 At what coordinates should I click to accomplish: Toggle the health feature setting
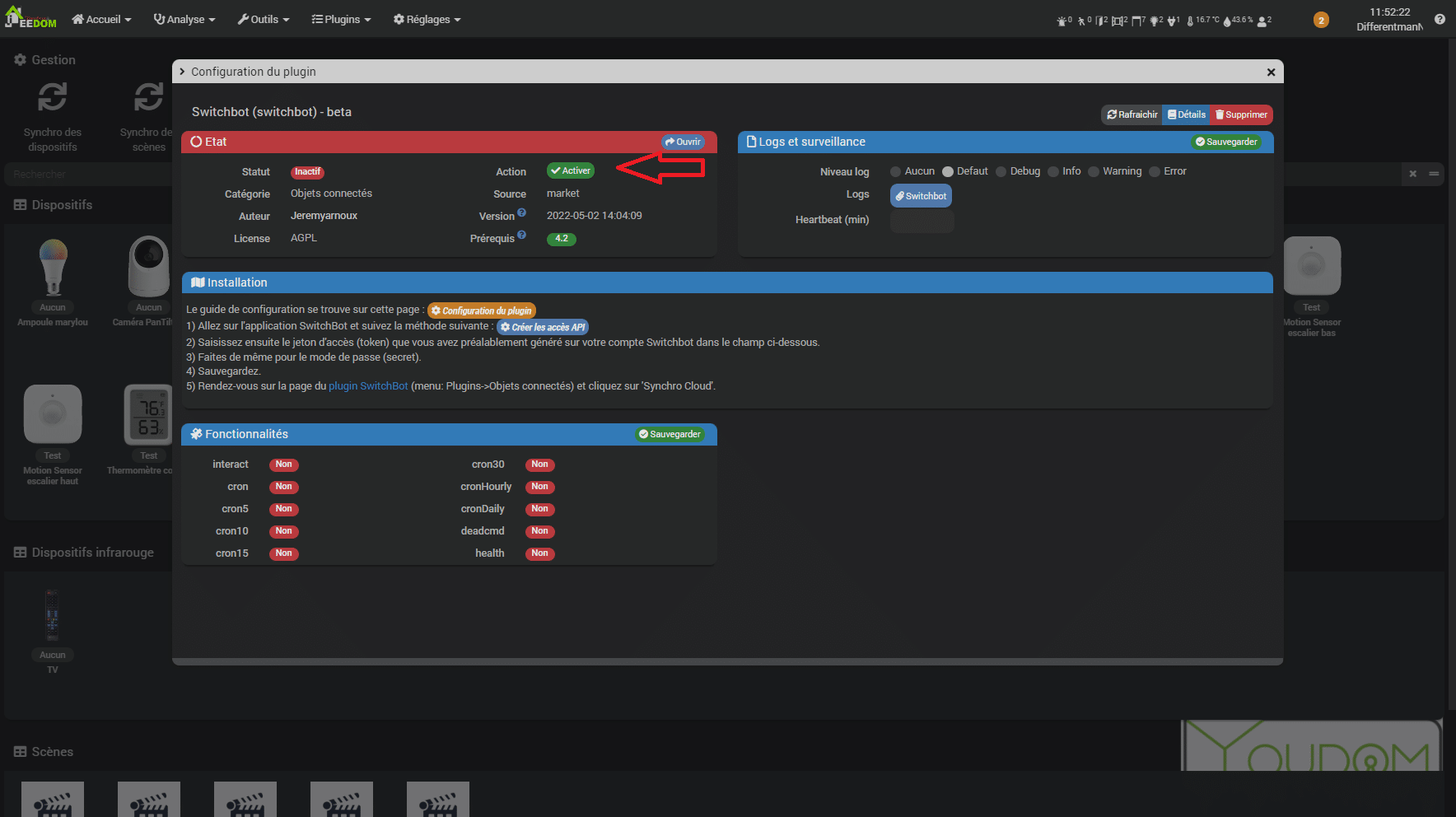coord(539,553)
